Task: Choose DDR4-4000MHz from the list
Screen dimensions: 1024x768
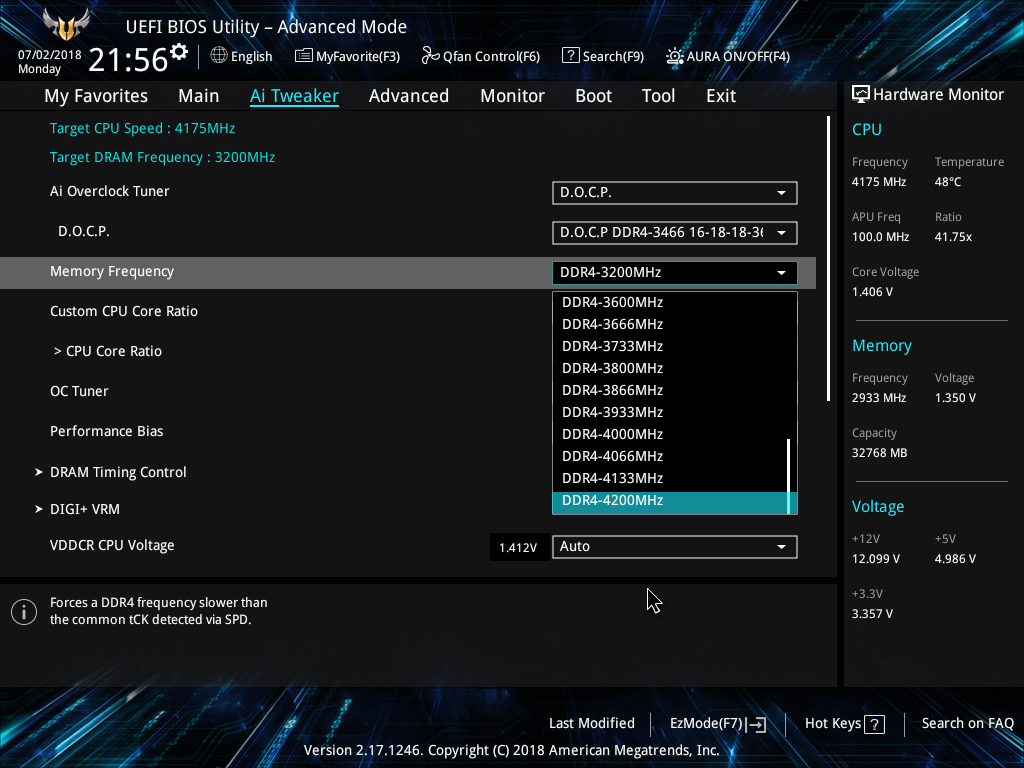Action: click(671, 434)
